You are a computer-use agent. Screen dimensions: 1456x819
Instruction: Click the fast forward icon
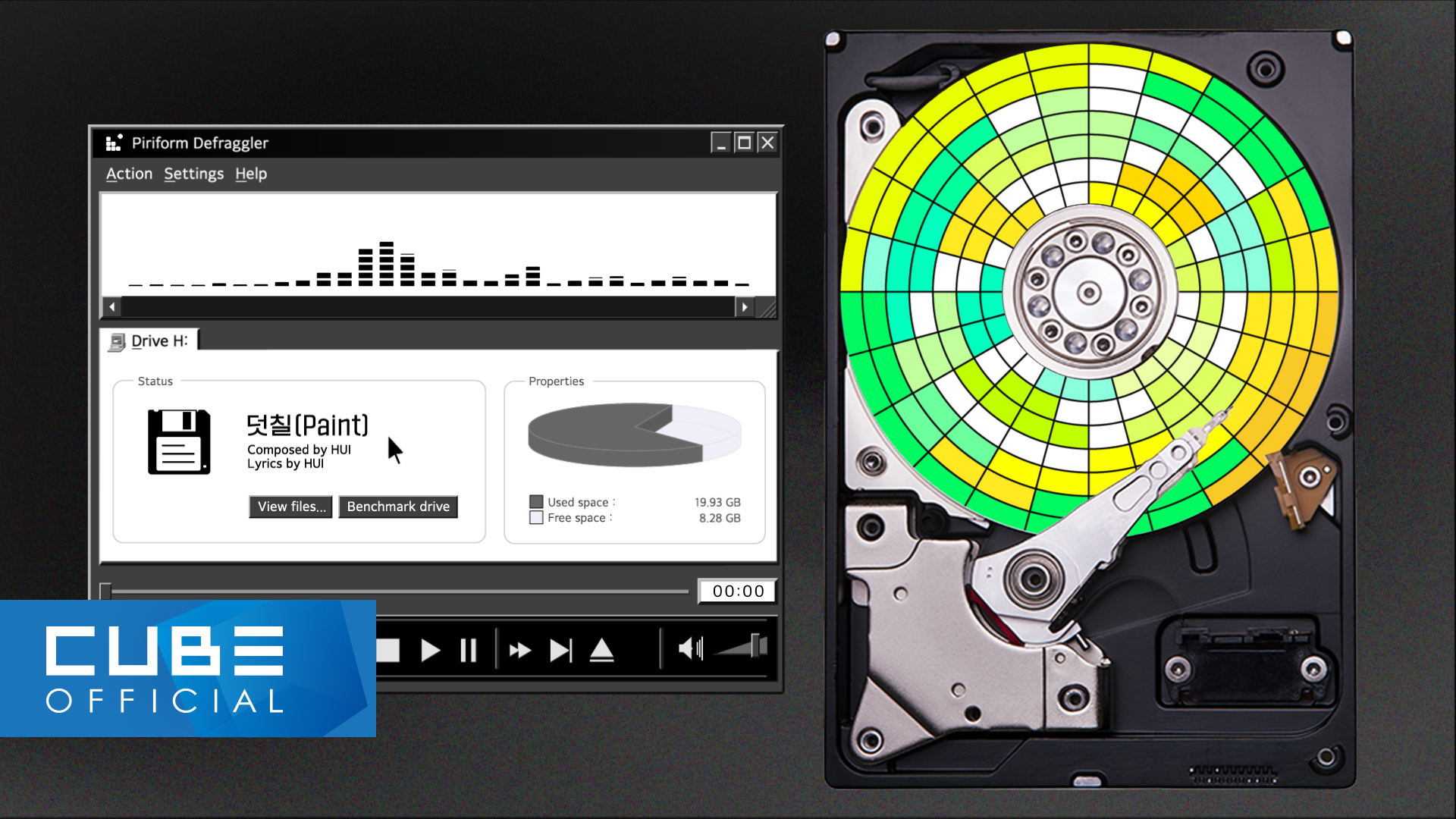(x=519, y=651)
